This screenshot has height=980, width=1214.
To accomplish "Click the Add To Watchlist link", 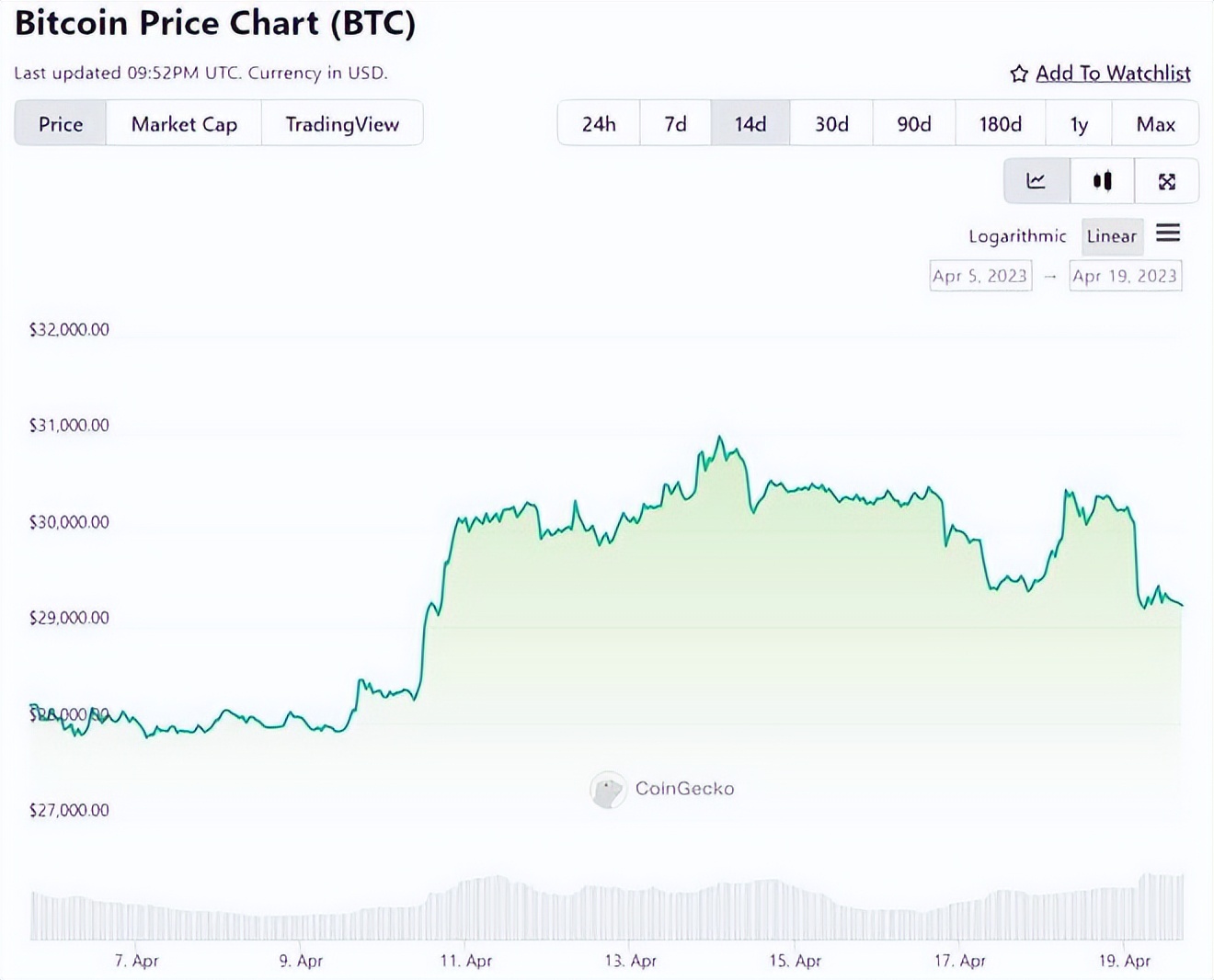I will 1113,74.
